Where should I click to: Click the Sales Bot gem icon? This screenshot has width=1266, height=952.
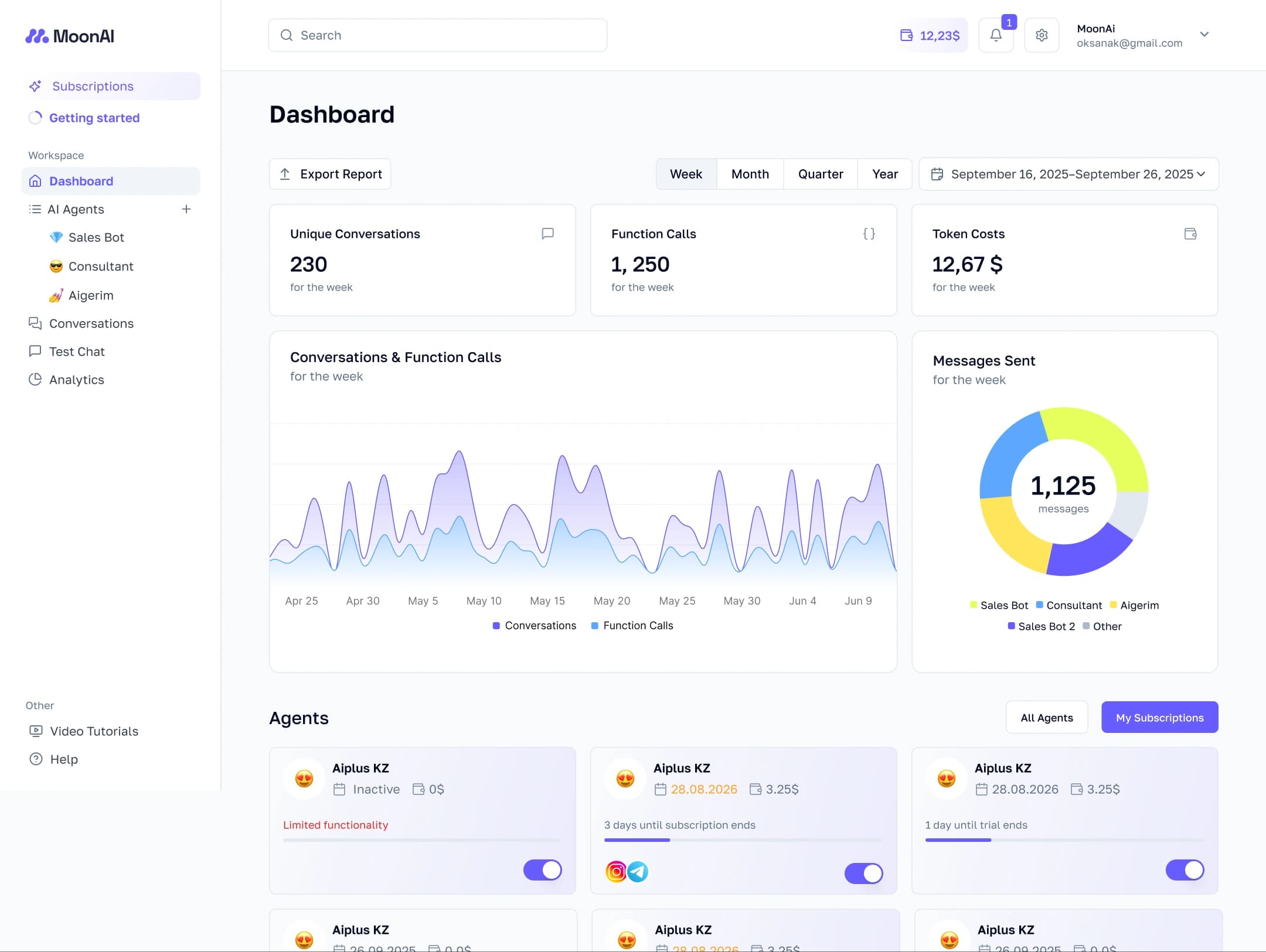(56, 237)
